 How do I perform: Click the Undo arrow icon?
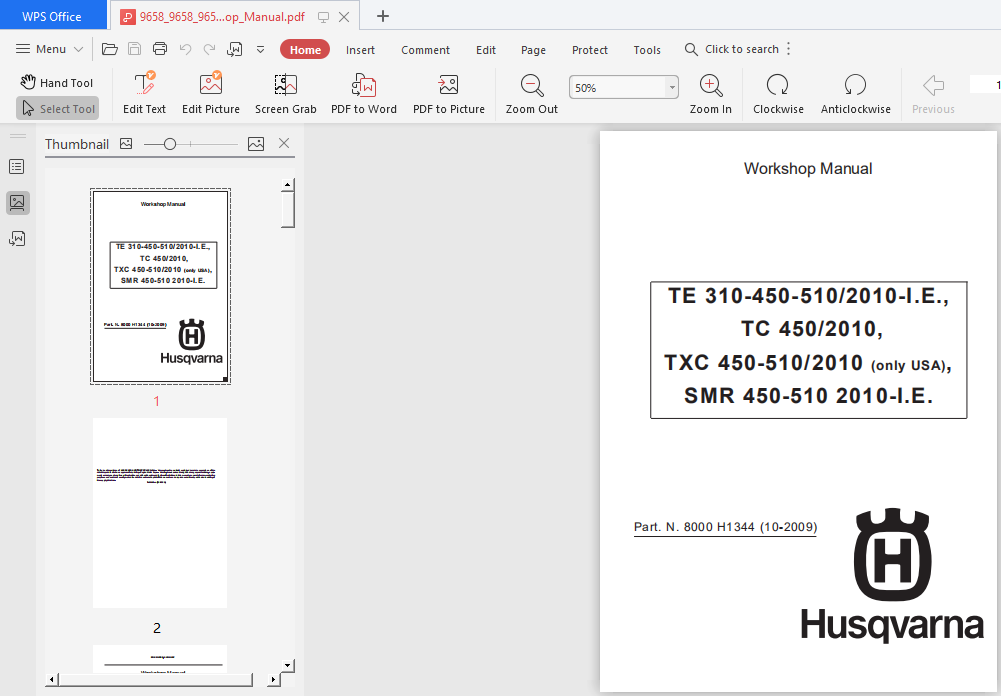(x=185, y=49)
